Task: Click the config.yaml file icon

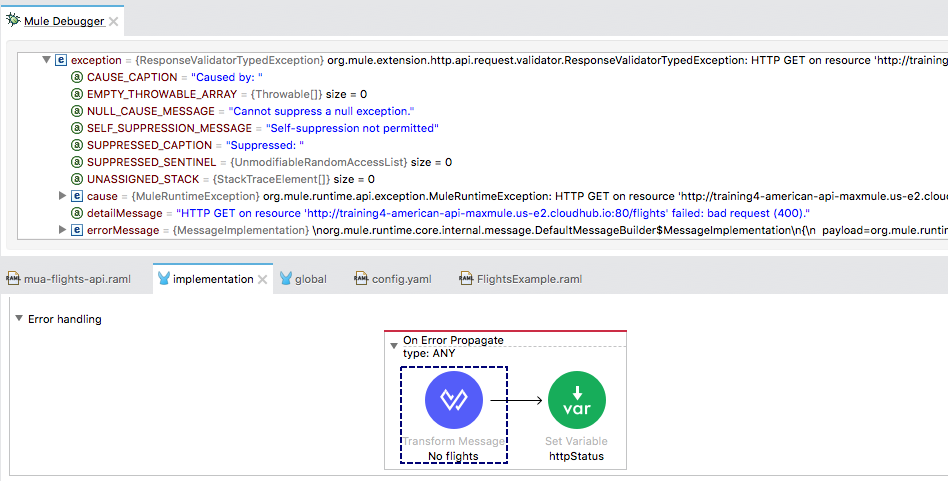Action: point(361,278)
